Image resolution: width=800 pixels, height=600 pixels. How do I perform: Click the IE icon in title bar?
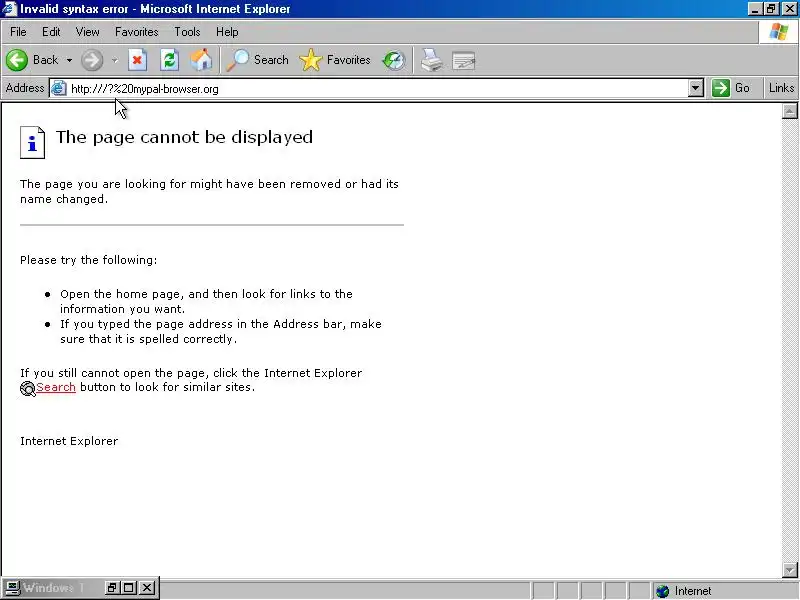[9, 9]
